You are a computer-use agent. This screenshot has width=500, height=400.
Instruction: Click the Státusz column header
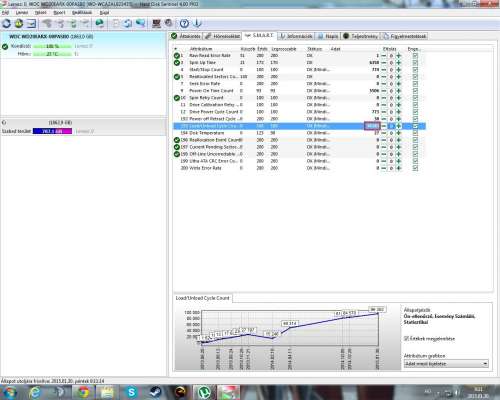(x=315, y=49)
